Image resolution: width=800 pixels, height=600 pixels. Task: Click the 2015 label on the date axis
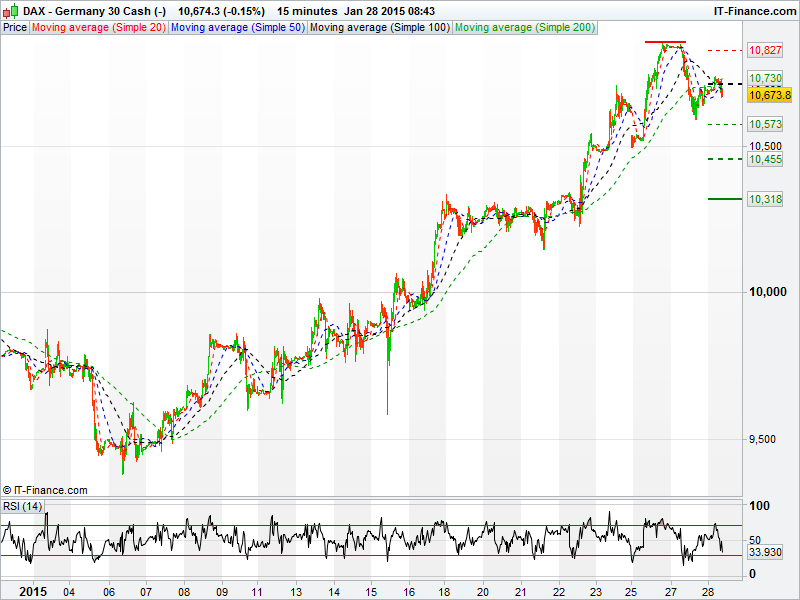coord(33,591)
